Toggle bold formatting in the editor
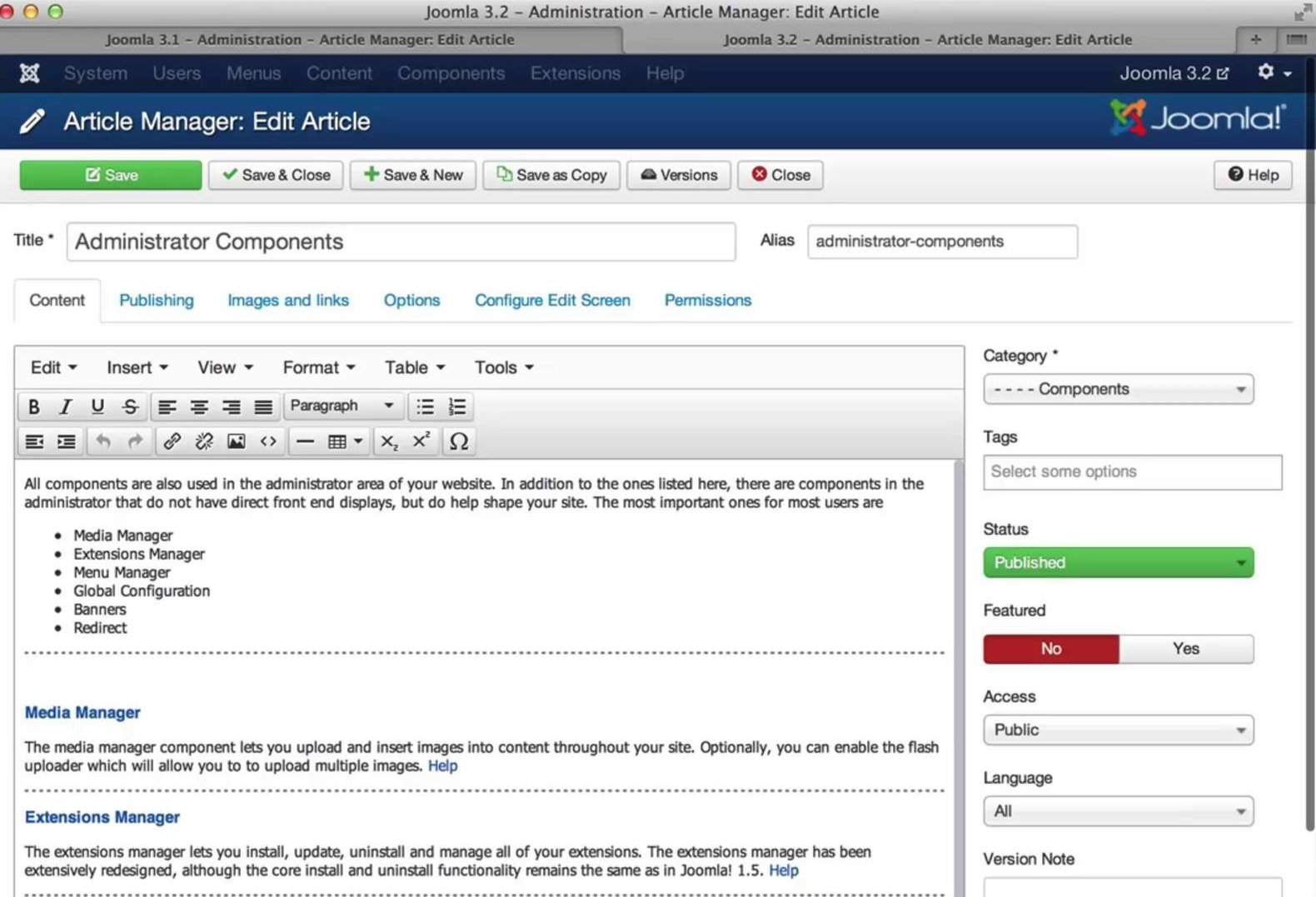The image size is (1316, 897). (x=34, y=406)
